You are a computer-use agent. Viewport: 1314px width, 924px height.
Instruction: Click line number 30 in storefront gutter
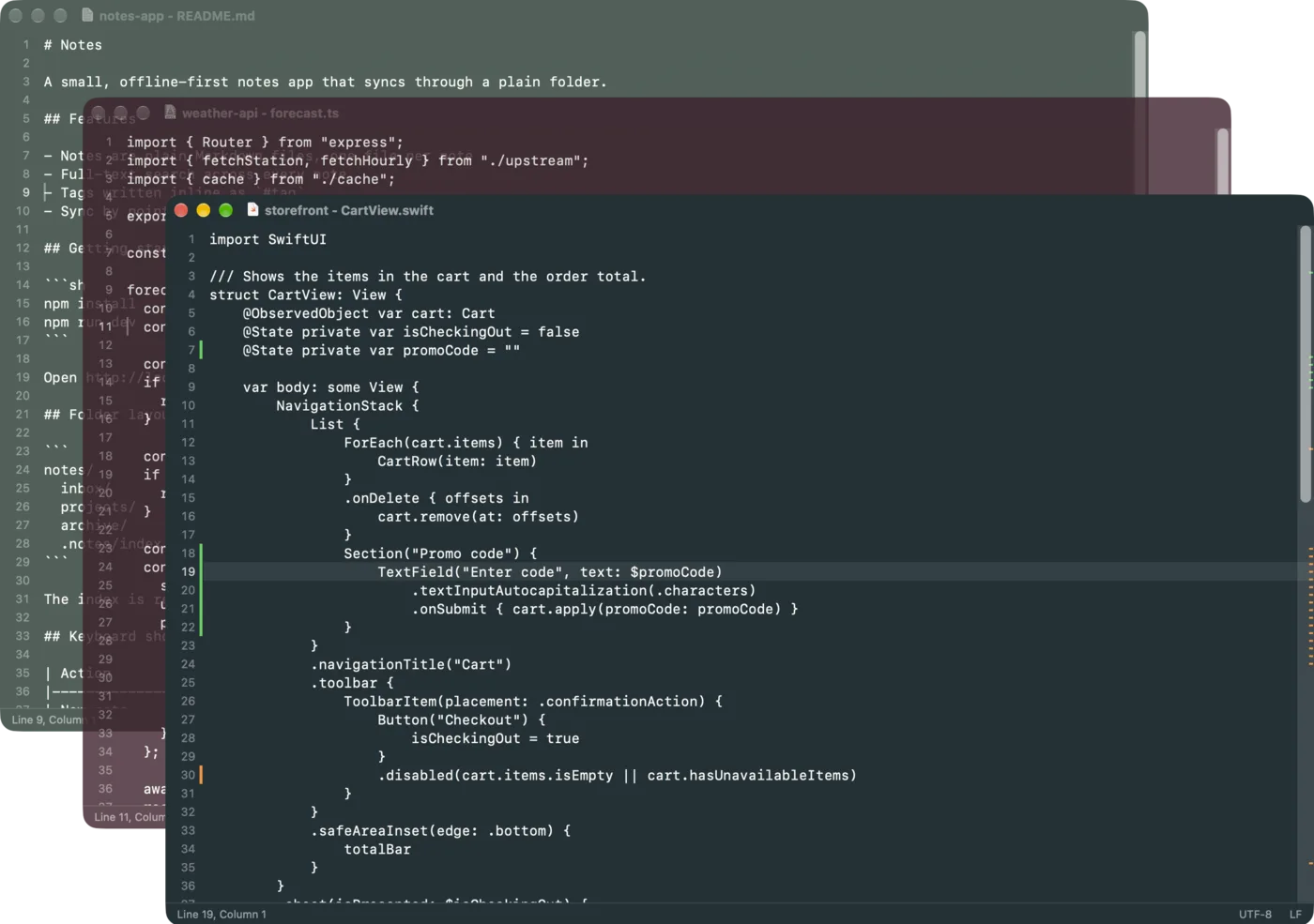click(x=188, y=775)
